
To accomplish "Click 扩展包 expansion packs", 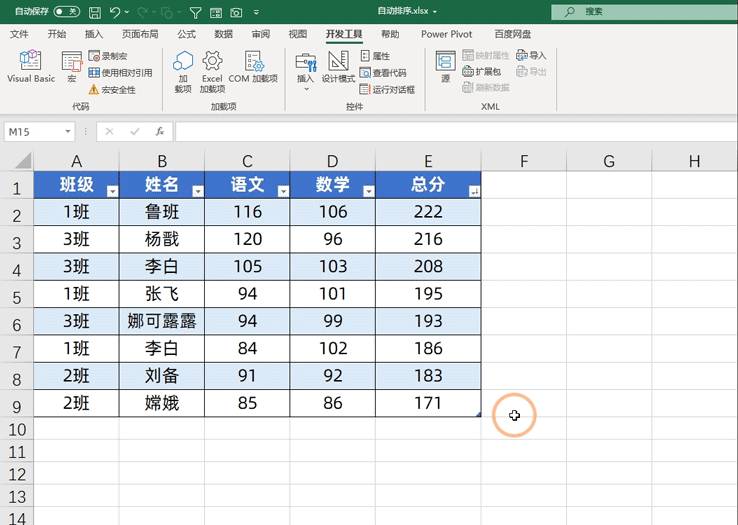I will [481, 72].
